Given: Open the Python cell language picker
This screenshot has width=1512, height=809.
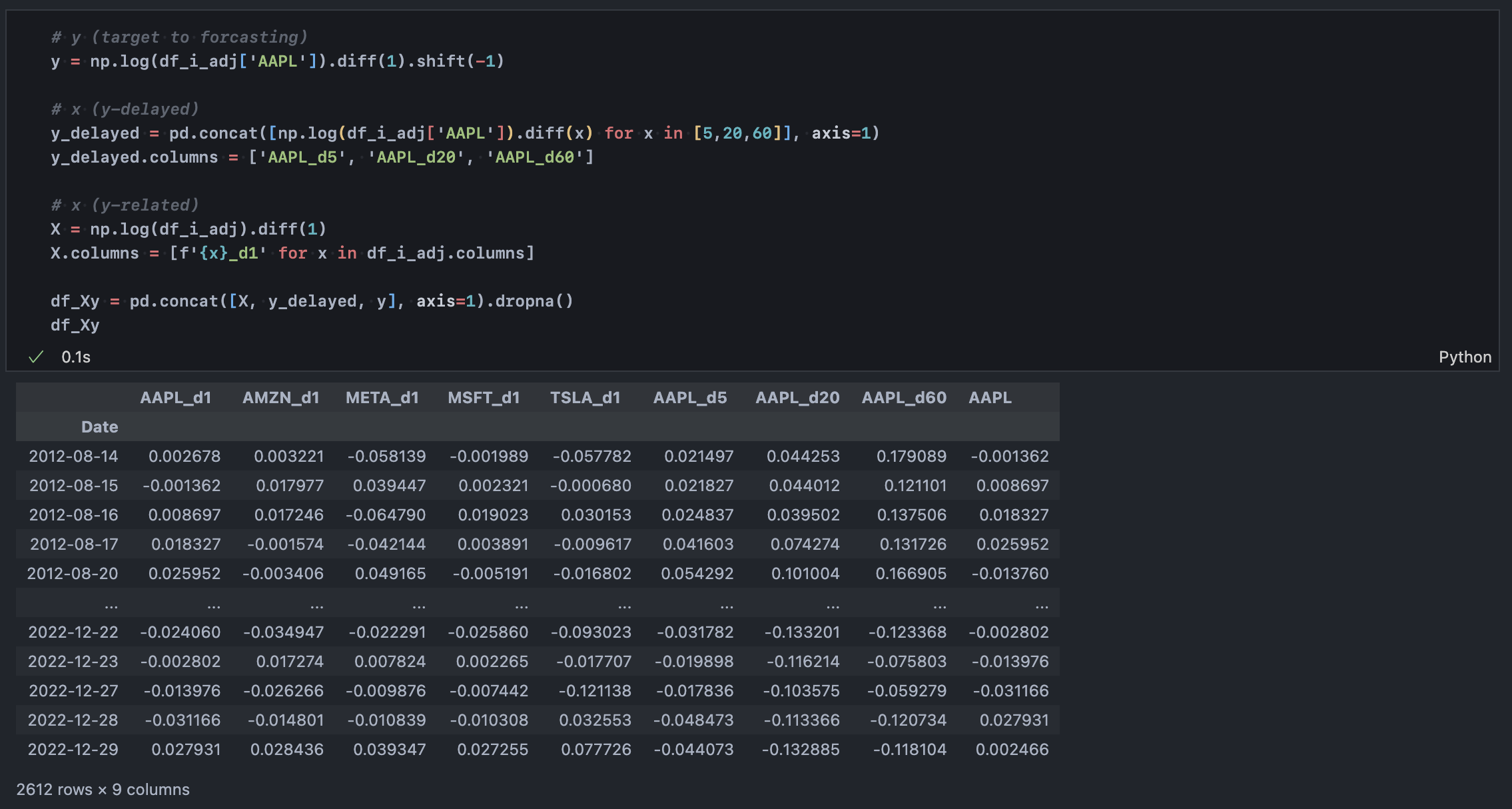Looking at the screenshot, I should click(x=1465, y=357).
